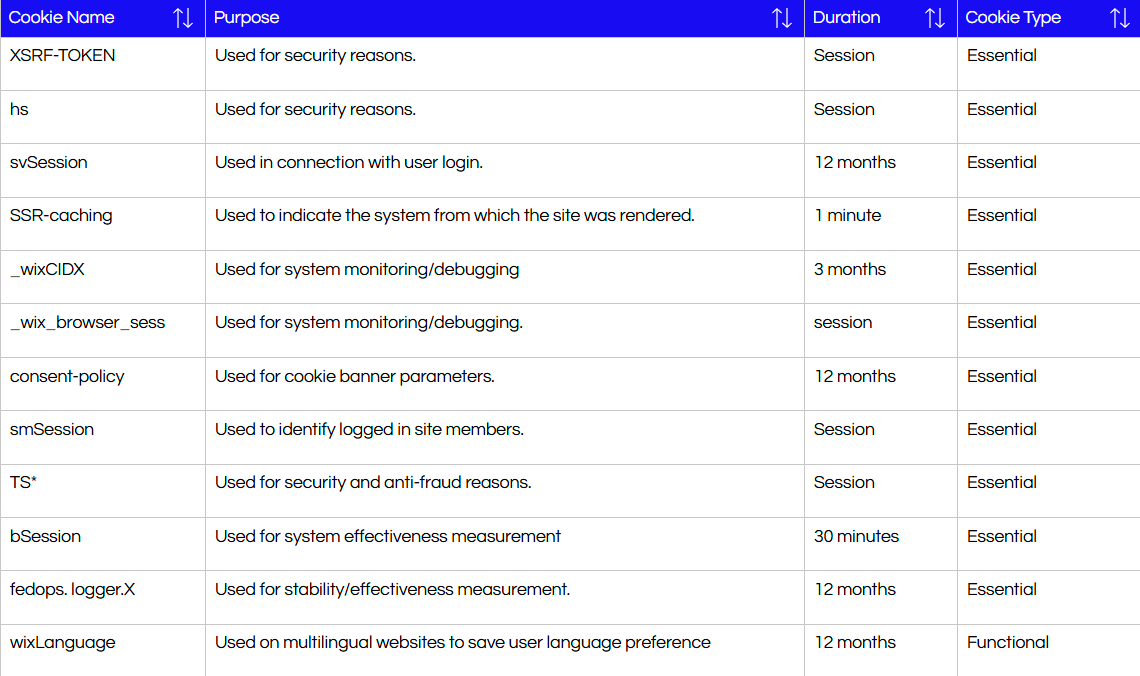Select the Cookie Name column header
The height and width of the screenshot is (676, 1140).
coord(62,18)
